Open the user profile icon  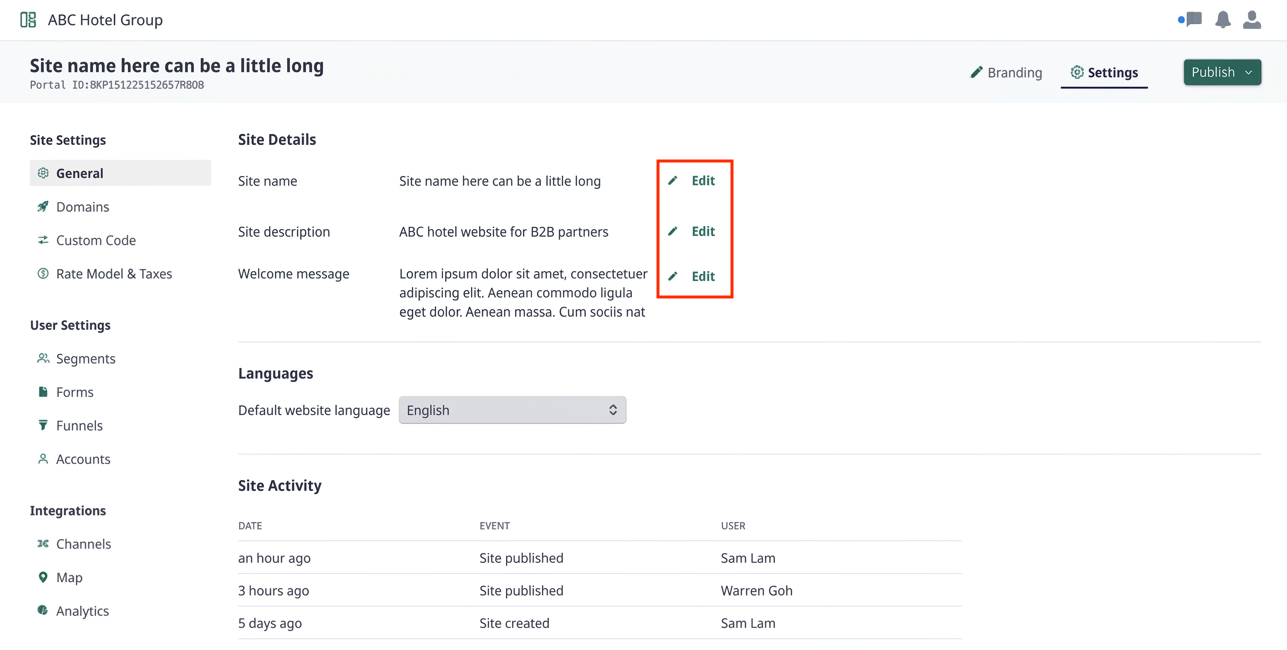[1252, 19]
